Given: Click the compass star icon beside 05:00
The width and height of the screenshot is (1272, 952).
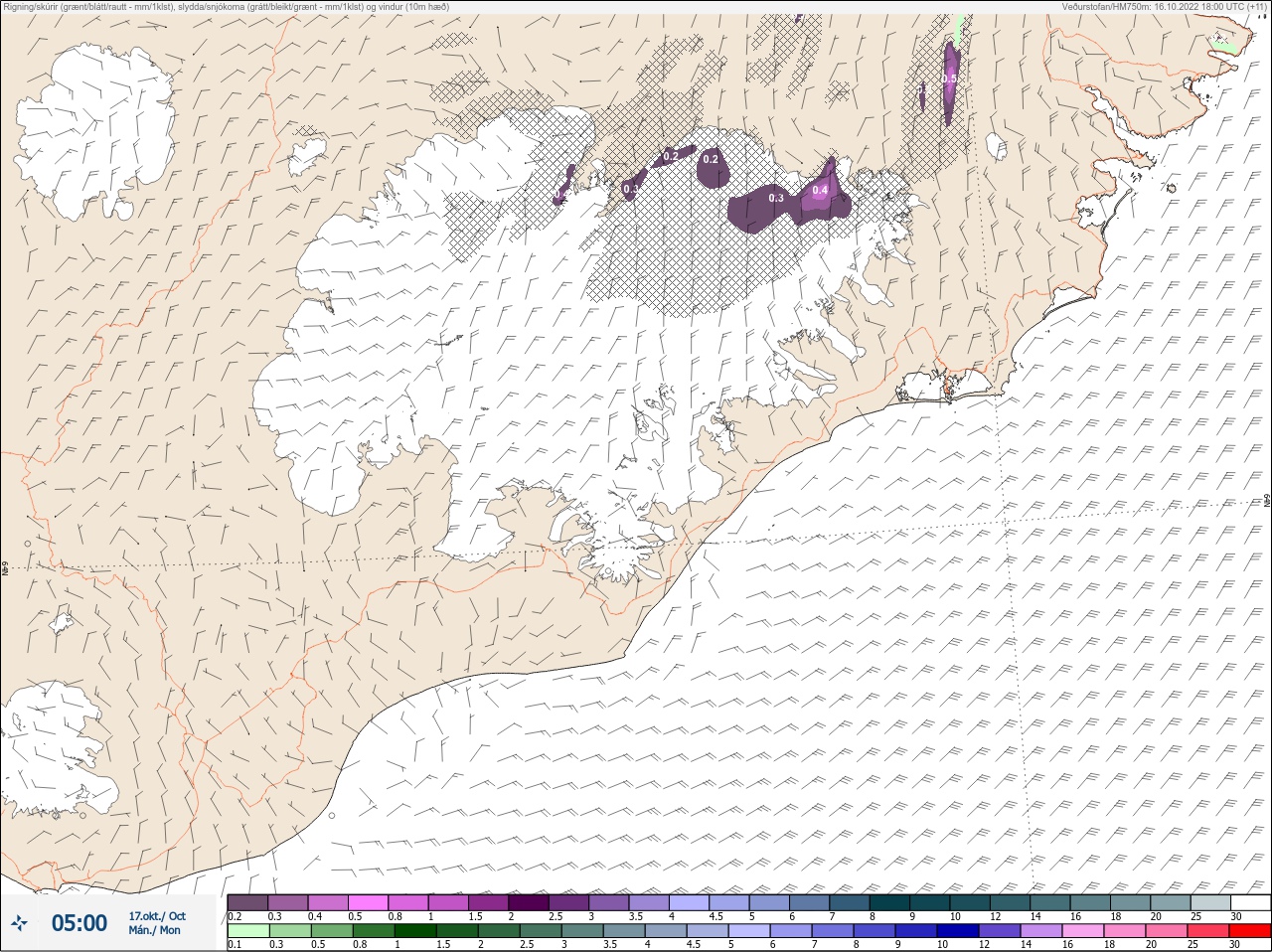Looking at the screenshot, I should (x=20, y=923).
